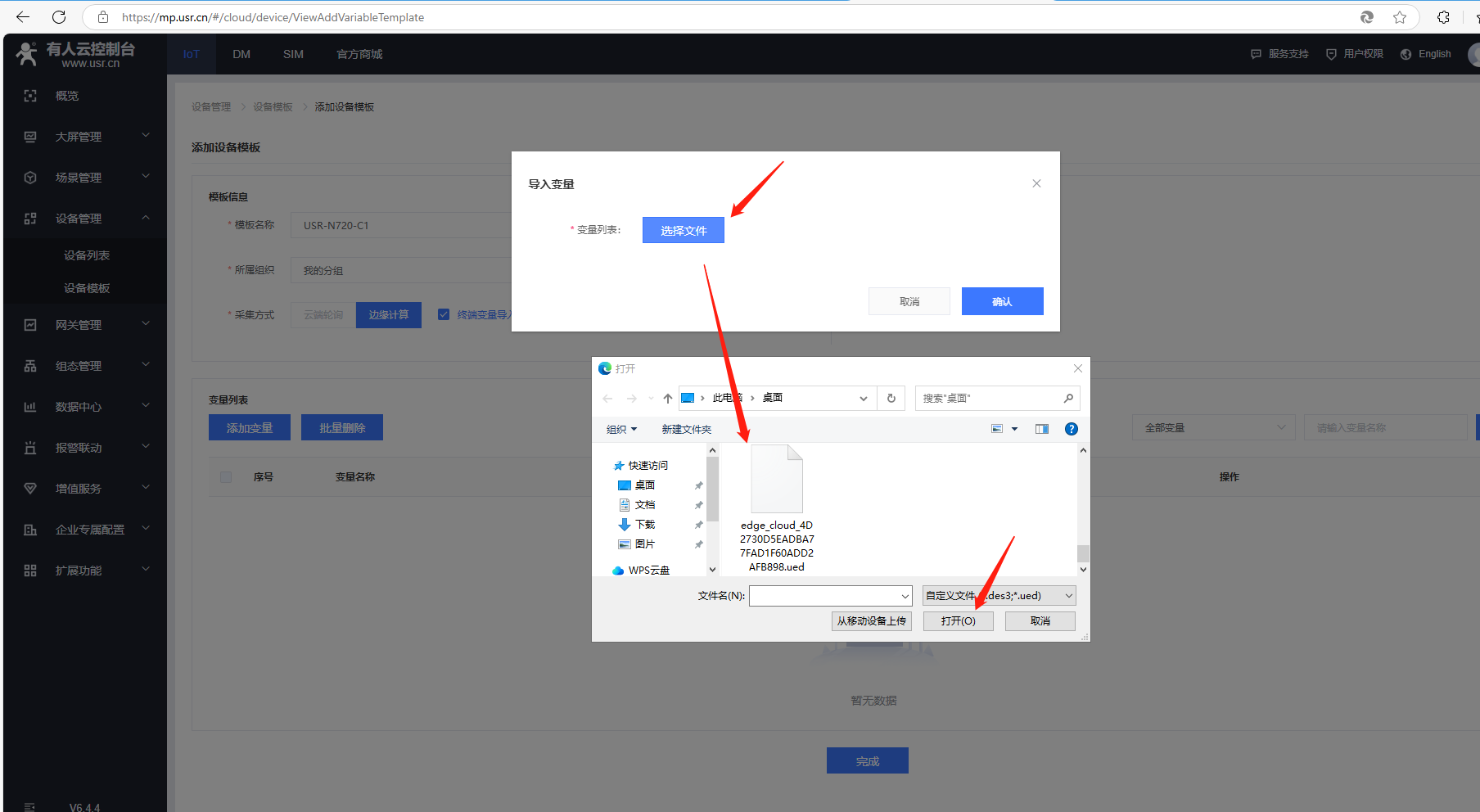Click the 企业专属配置 building icon
The height and width of the screenshot is (812, 1480).
[x=30, y=530]
